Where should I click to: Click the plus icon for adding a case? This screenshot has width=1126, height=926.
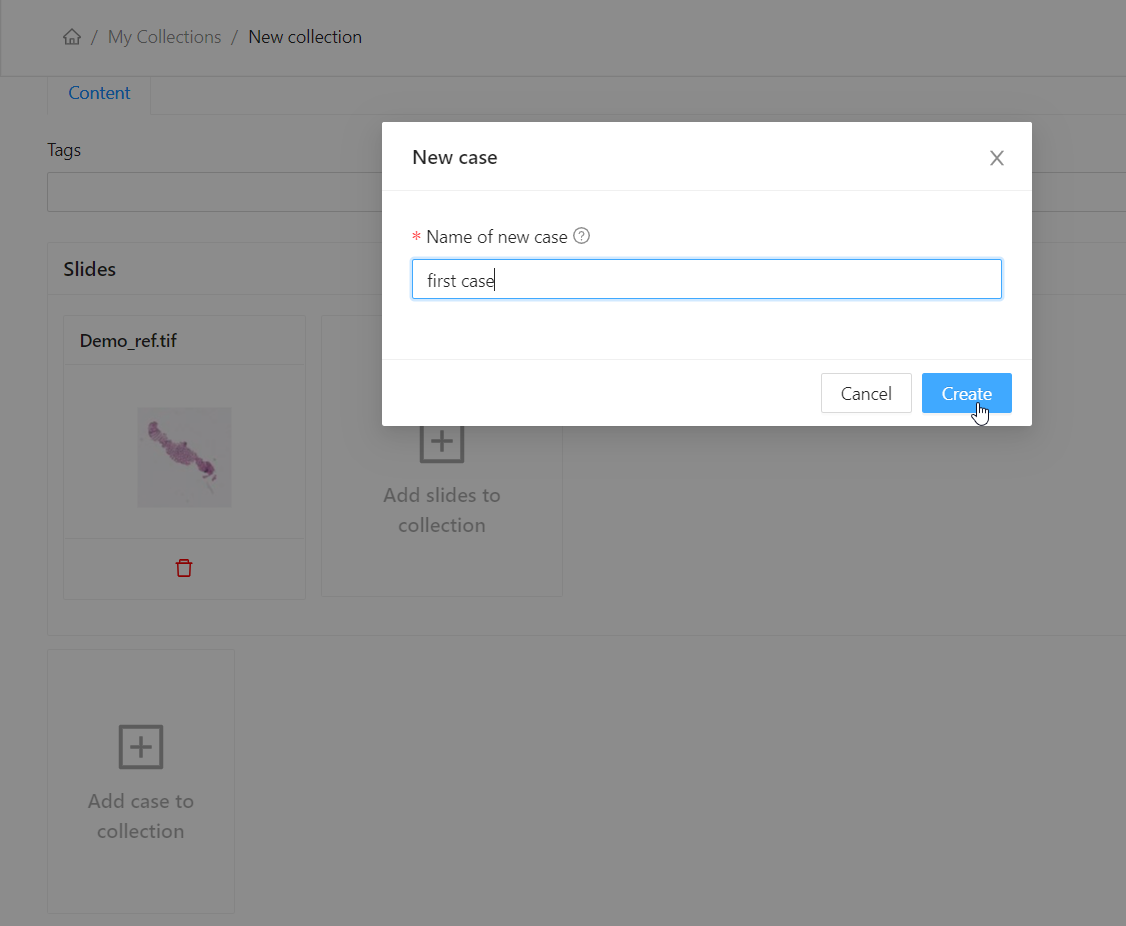(141, 747)
